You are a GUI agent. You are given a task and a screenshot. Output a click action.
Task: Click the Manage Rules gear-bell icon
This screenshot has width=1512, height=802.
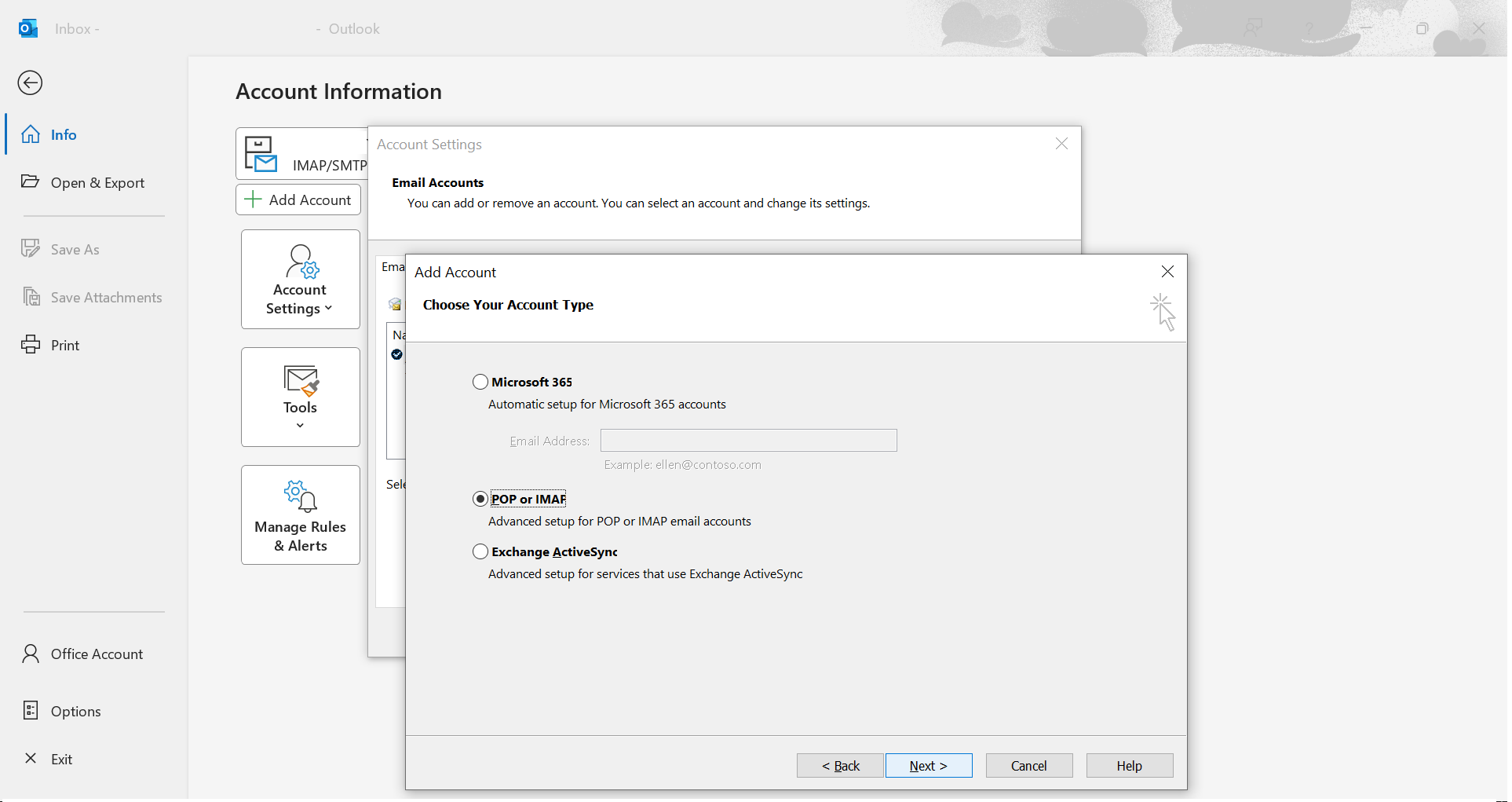click(300, 496)
